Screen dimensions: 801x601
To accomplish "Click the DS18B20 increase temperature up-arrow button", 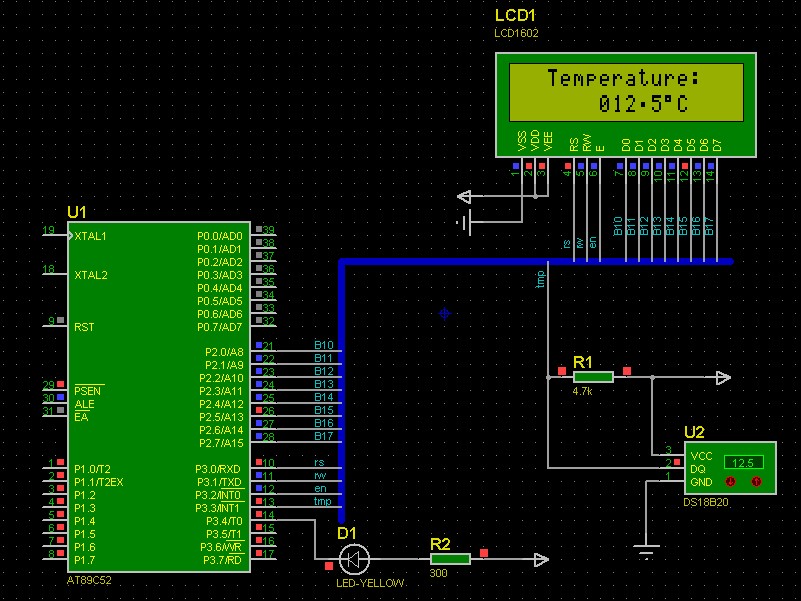I will tap(756, 481).
